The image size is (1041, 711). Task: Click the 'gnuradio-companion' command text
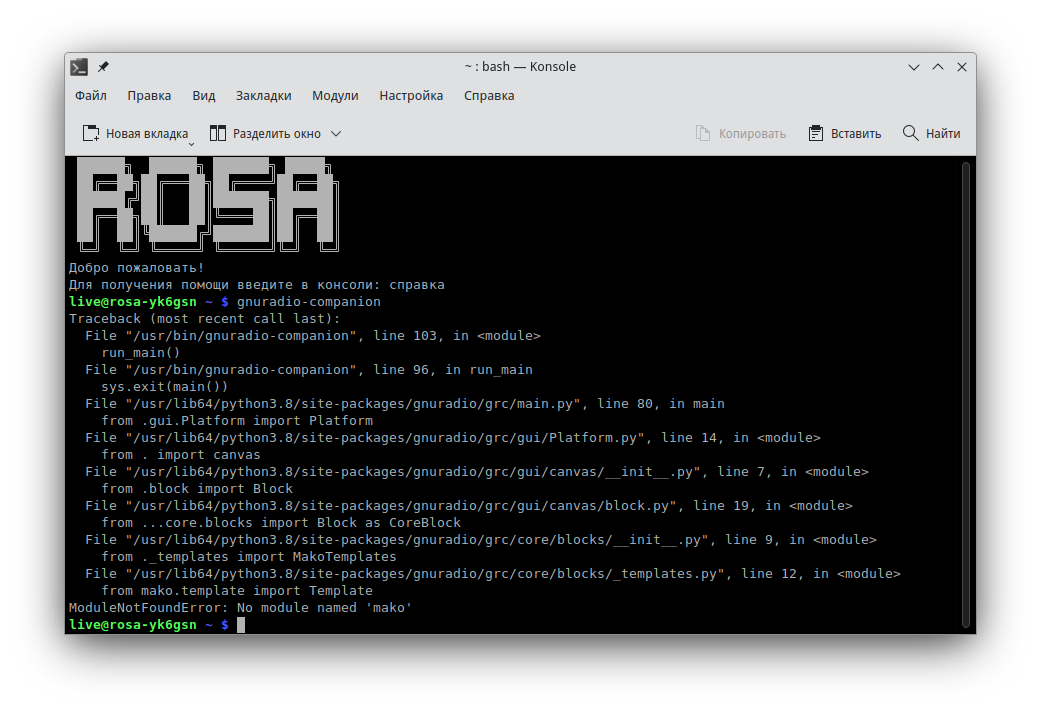[x=309, y=302]
